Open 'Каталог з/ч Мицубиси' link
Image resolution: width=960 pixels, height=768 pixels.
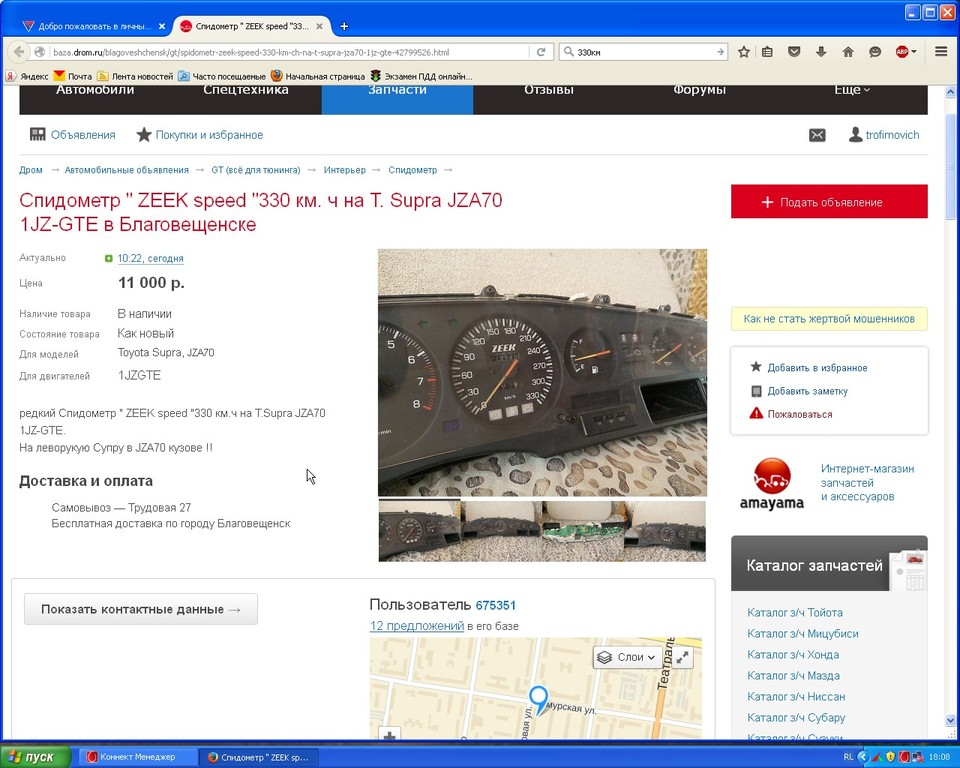(x=803, y=634)
